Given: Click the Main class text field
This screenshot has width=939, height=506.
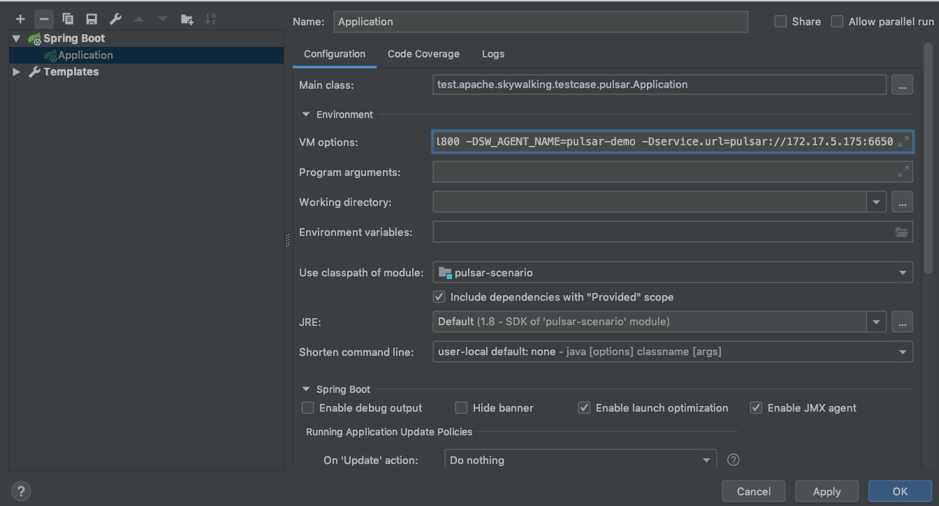Looking at the screenshot, I should [659, 84].
